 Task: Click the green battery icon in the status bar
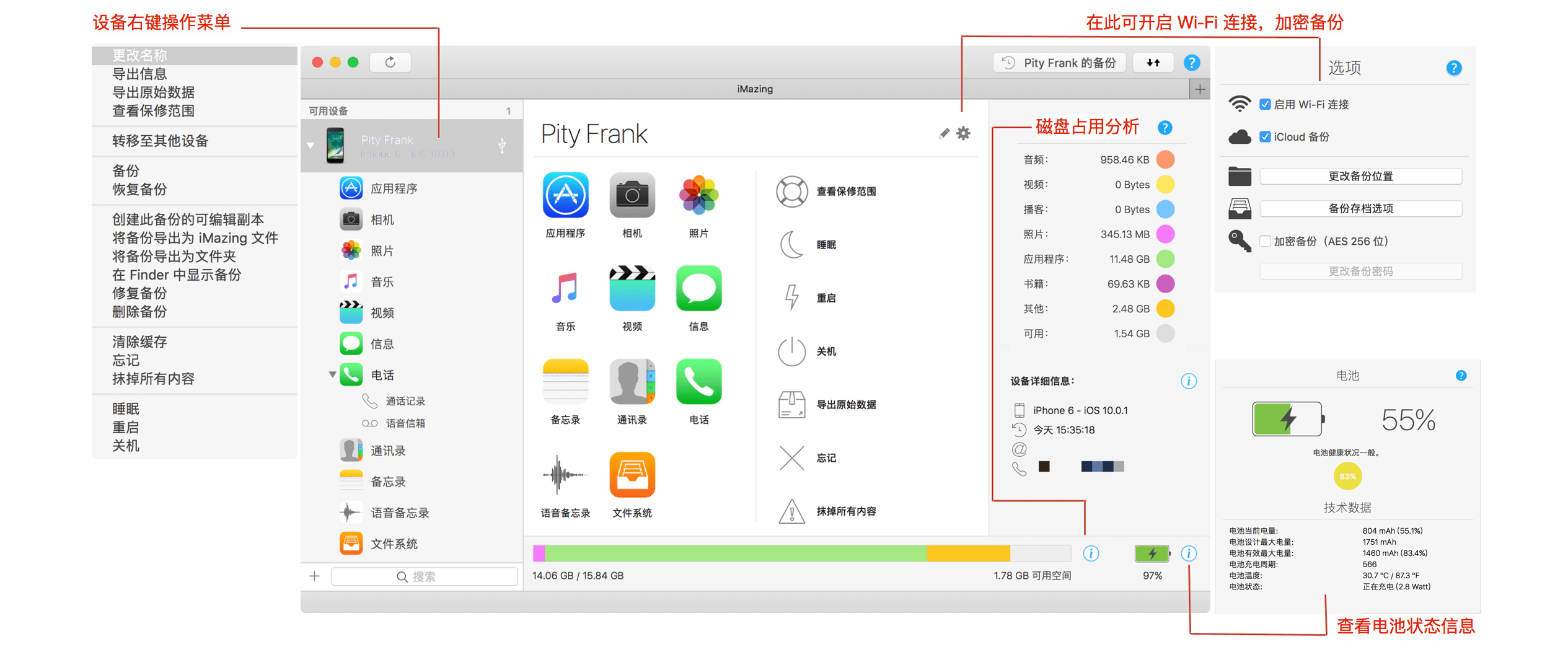1152,553
